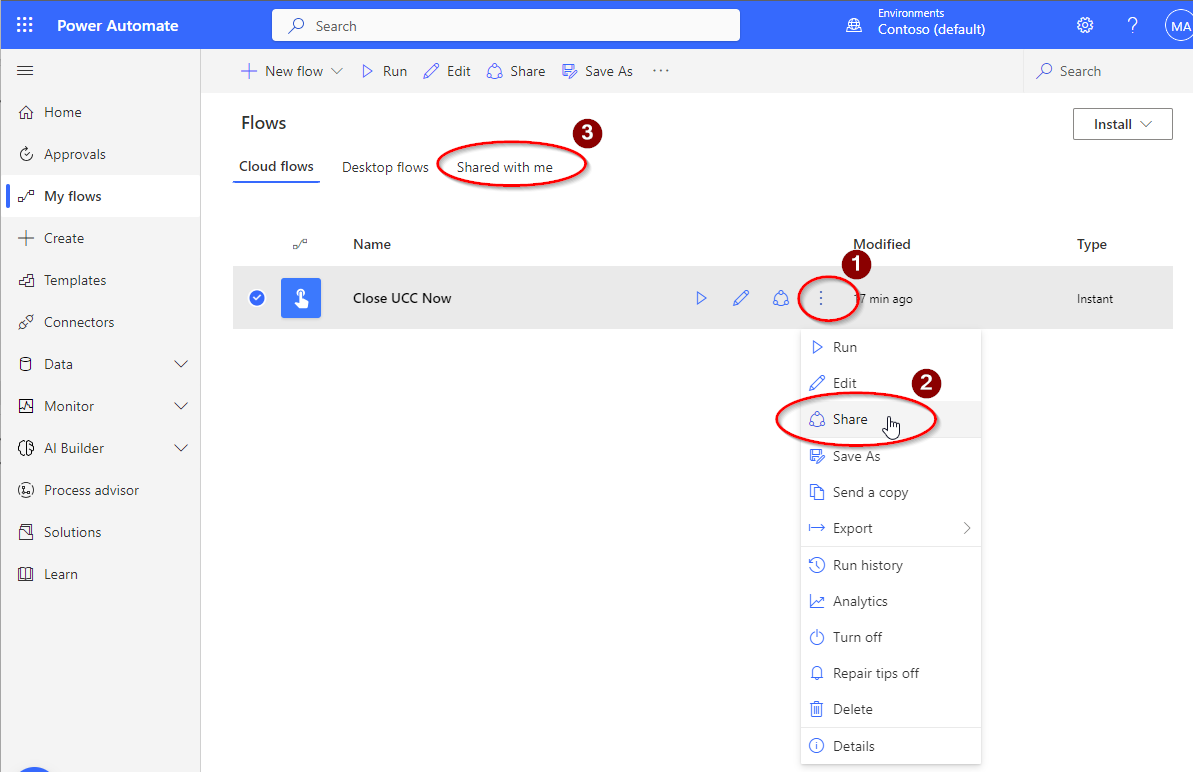This screenshot has height=772, width=1193.
Task: Switch to the Desktop flows tab
Action: [385, 167]
